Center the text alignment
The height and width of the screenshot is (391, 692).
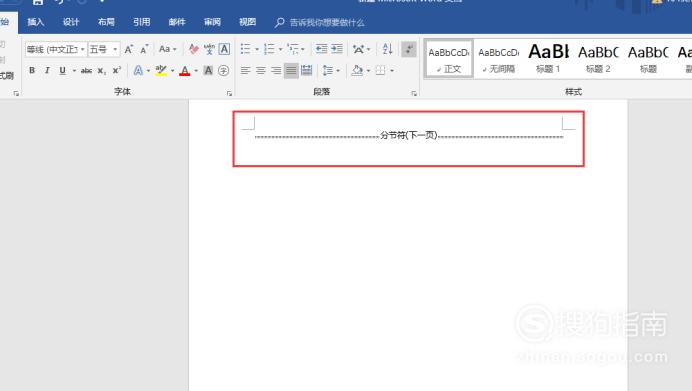pyautogui.click(x=261, y=71)
